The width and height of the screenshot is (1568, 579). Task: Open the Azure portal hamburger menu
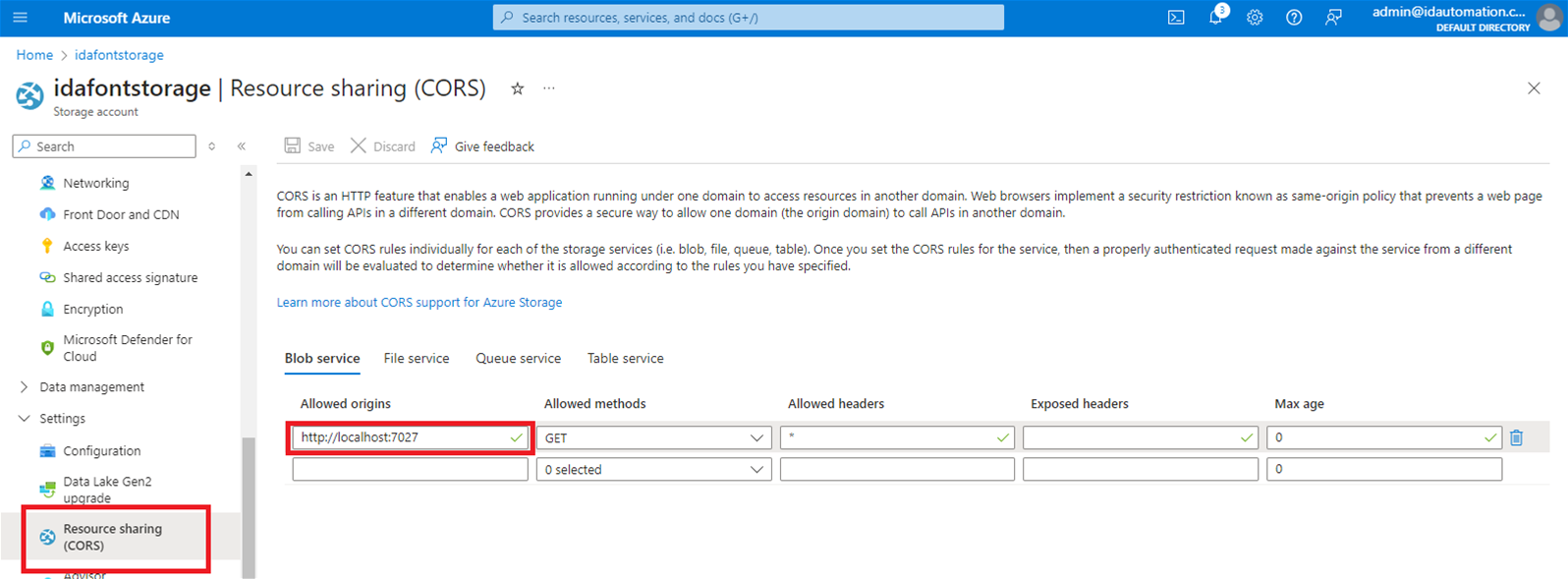pyautogui.click(x=20, y=18)
